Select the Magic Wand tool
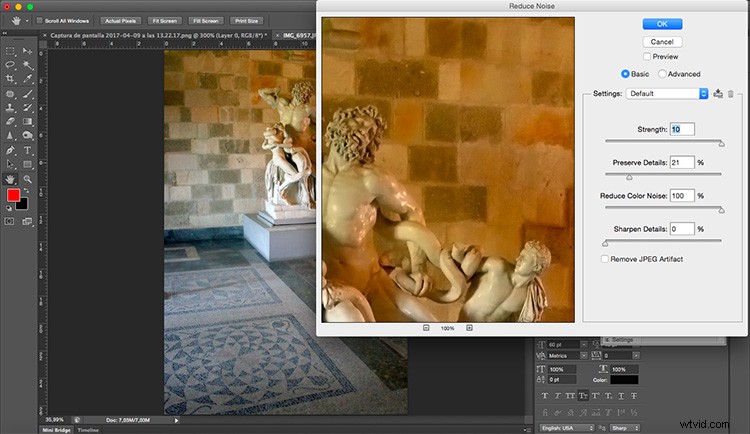 (x=27, y=65)
